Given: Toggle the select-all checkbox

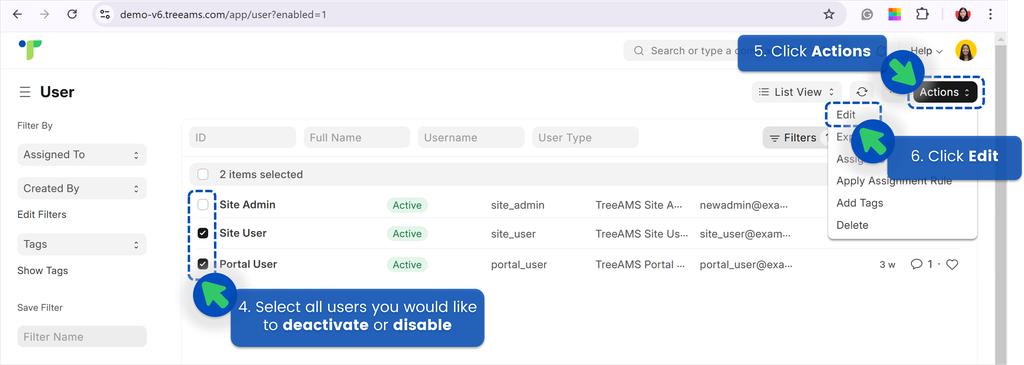Looking at the screenshot, I should point(203,174).
